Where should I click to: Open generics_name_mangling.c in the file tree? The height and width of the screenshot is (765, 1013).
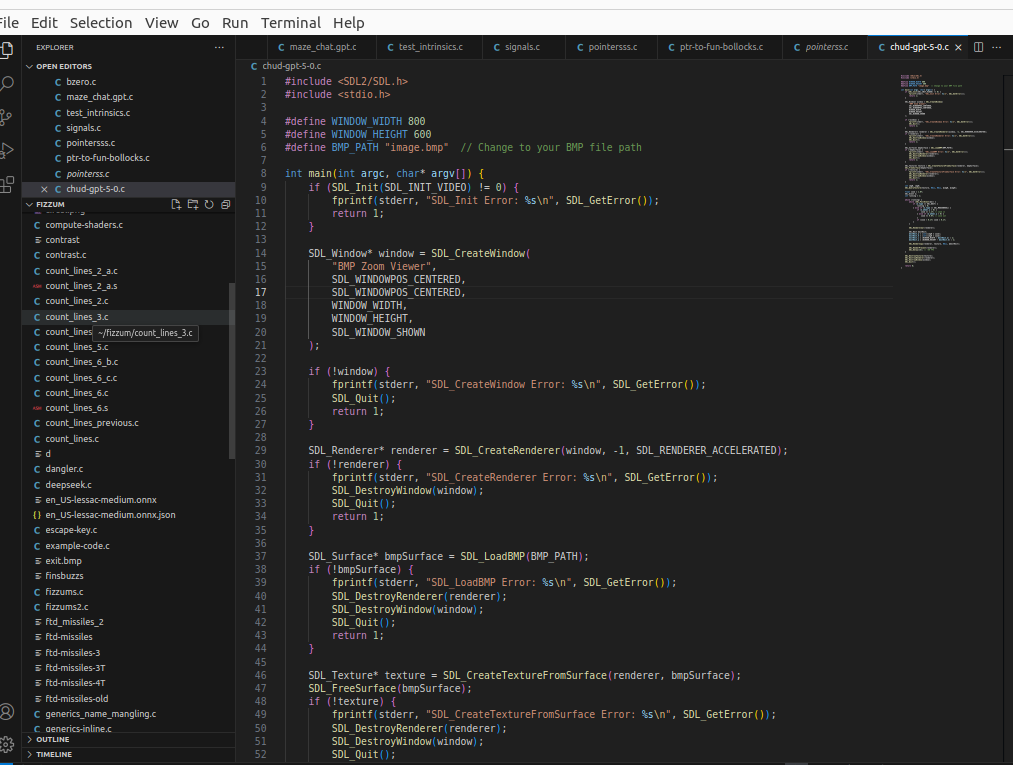pyautogui.click(x=128, y=714)
